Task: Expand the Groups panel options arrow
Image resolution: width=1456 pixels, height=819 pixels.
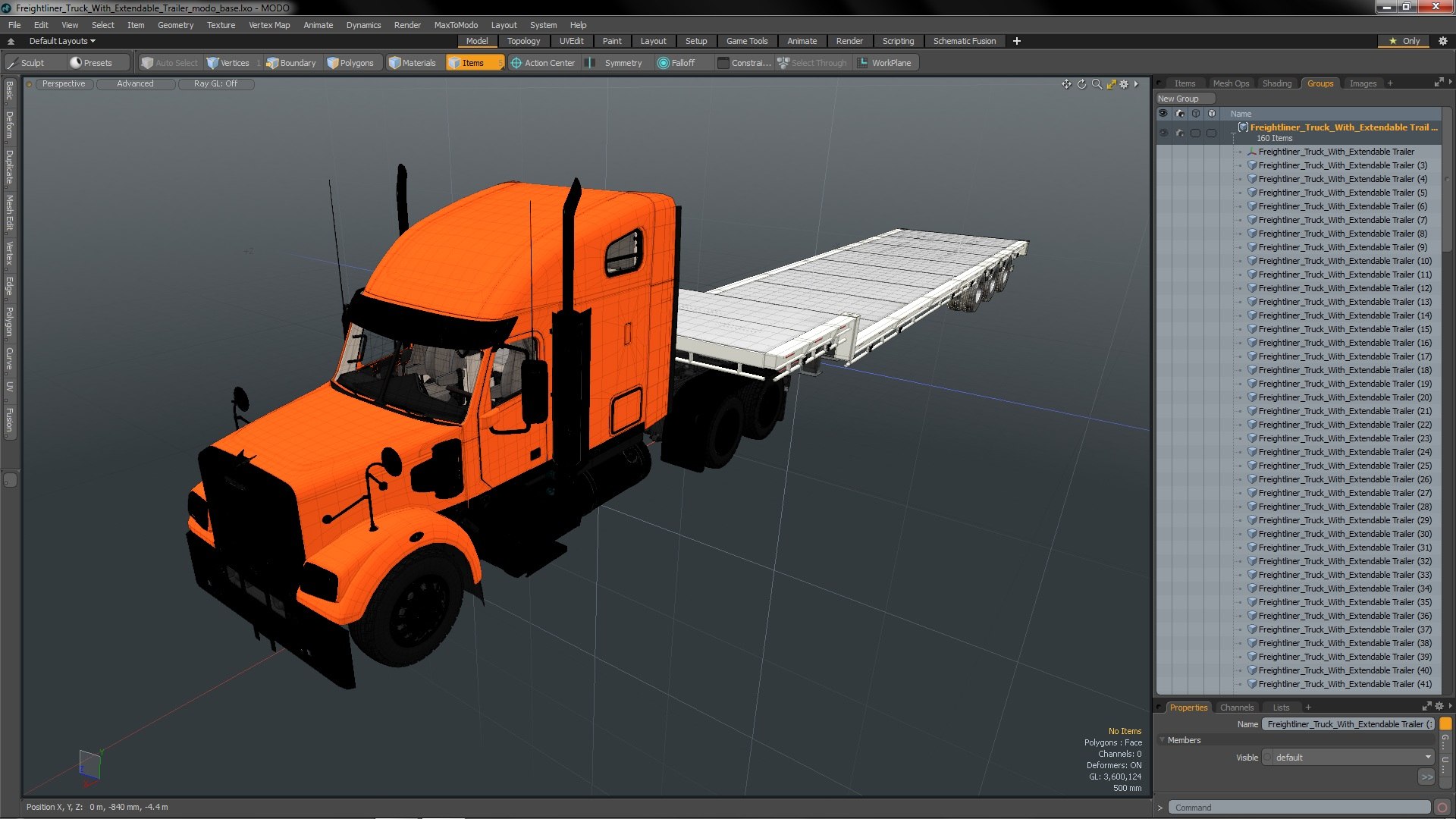Action: pos(1450,82)
